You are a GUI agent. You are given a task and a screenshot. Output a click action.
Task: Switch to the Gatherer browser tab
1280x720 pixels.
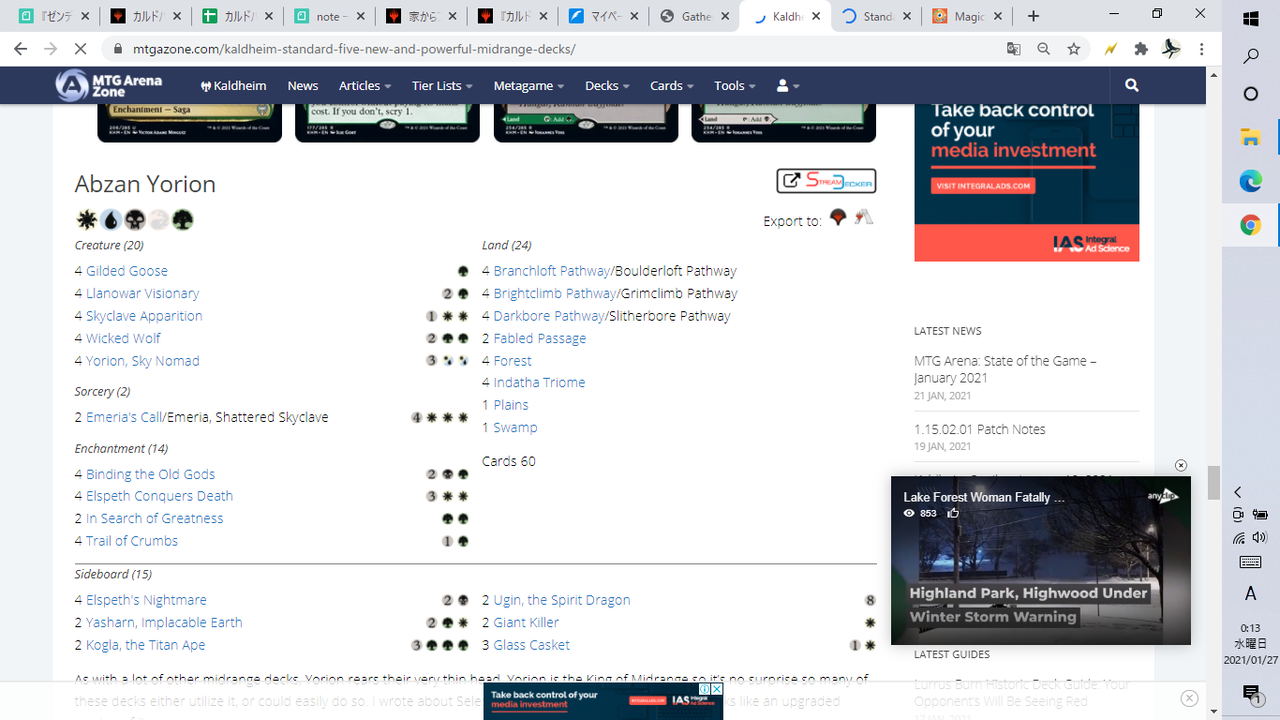click(694, 16)
